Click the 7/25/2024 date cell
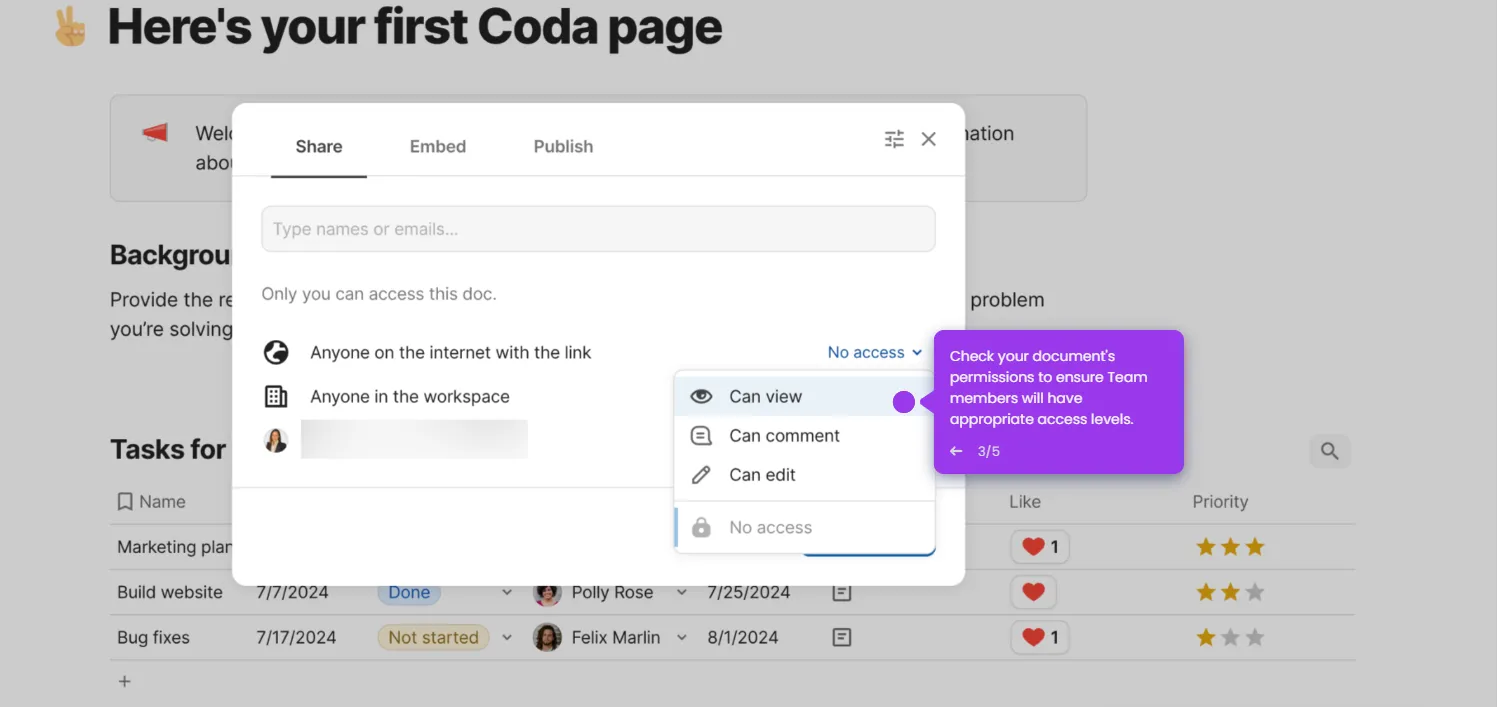Screen dimensions: 1497x707 [748, 592]
